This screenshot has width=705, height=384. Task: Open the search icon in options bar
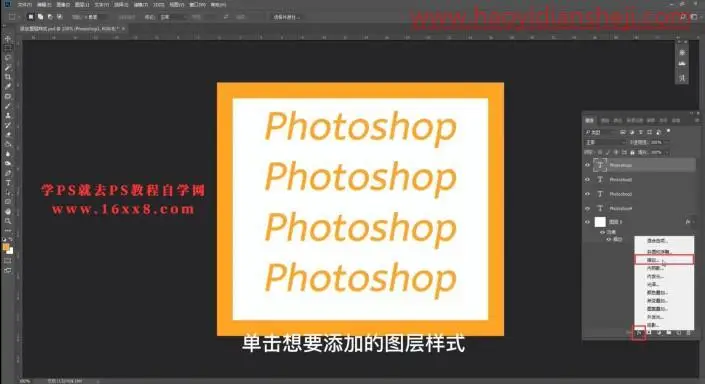click(x=683, y=17)
